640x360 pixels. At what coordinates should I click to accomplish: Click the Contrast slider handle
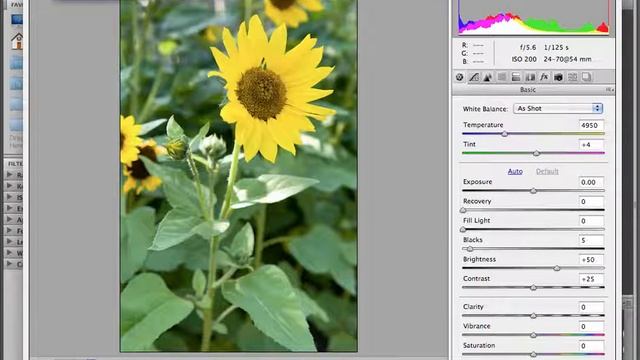[x=533, y=288]
